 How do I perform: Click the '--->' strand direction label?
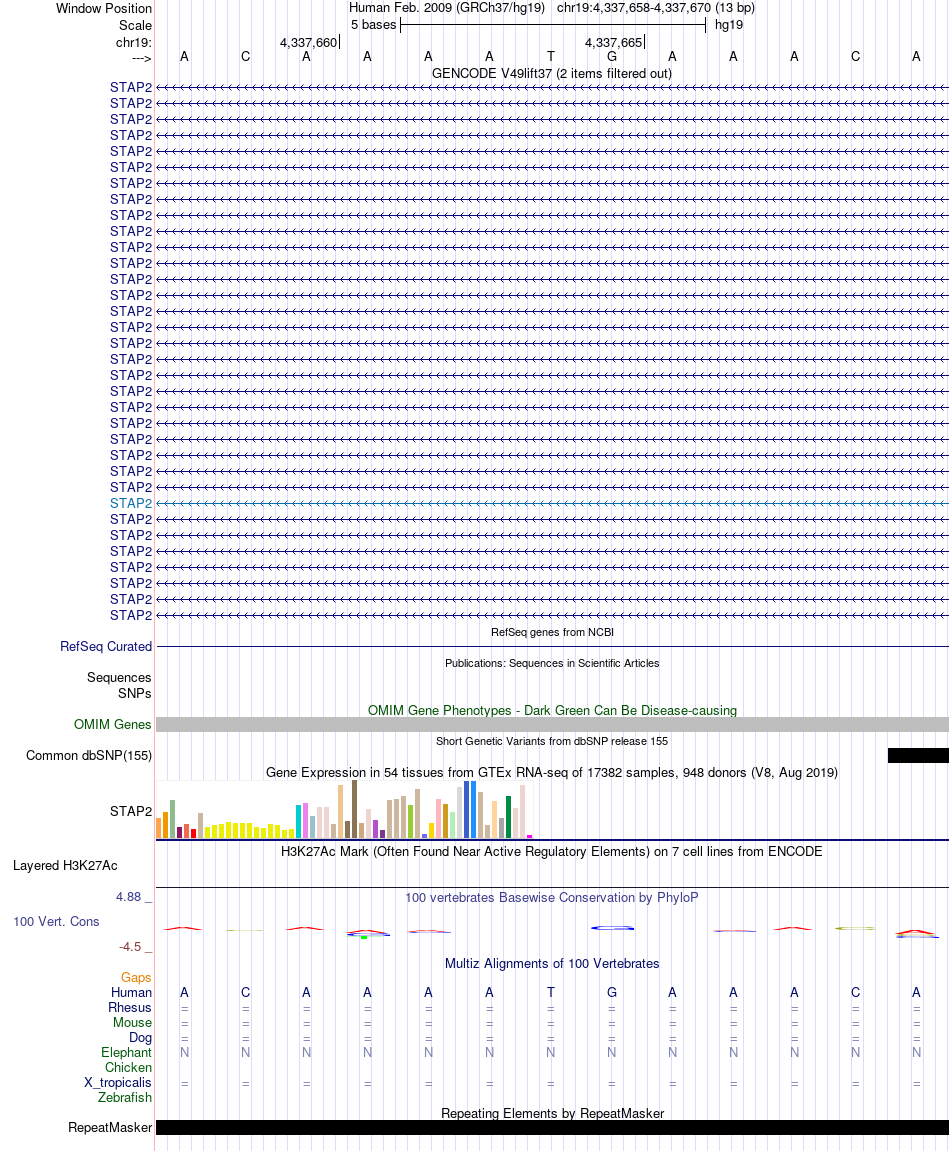tap(142, 58)
